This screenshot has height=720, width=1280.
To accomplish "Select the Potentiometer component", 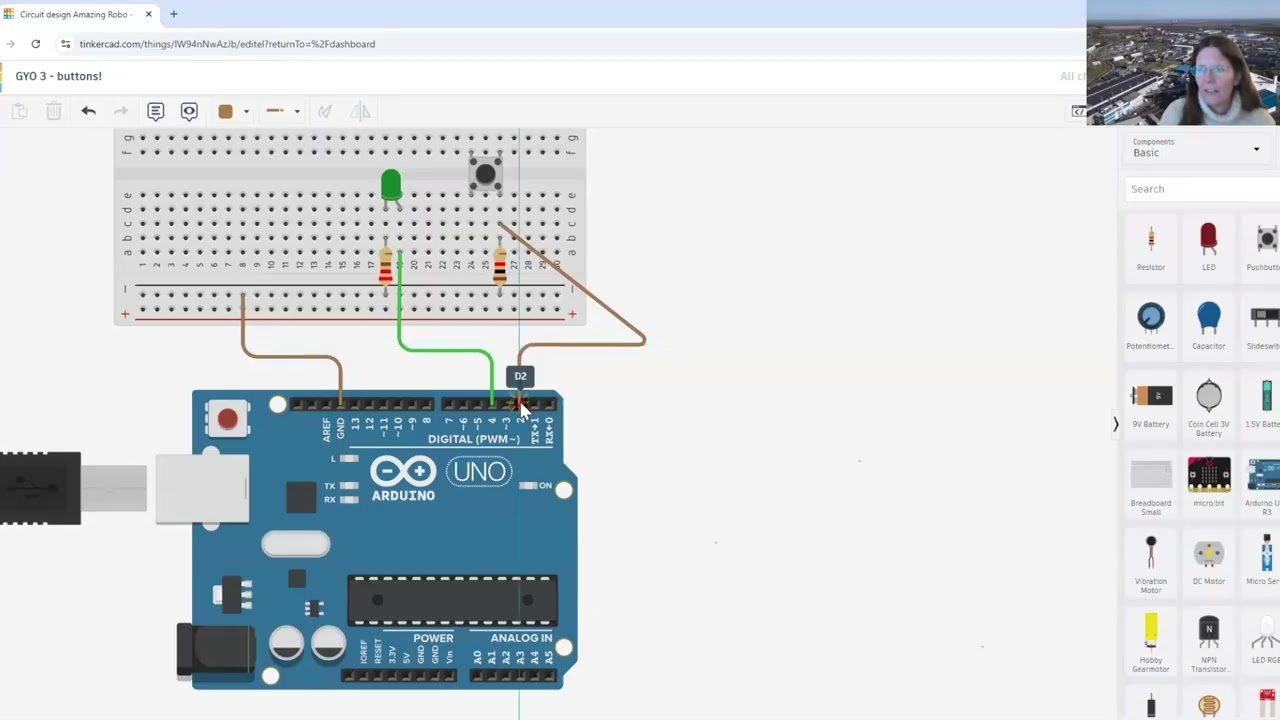I will pyautogui.click(x=1151, y=326).
